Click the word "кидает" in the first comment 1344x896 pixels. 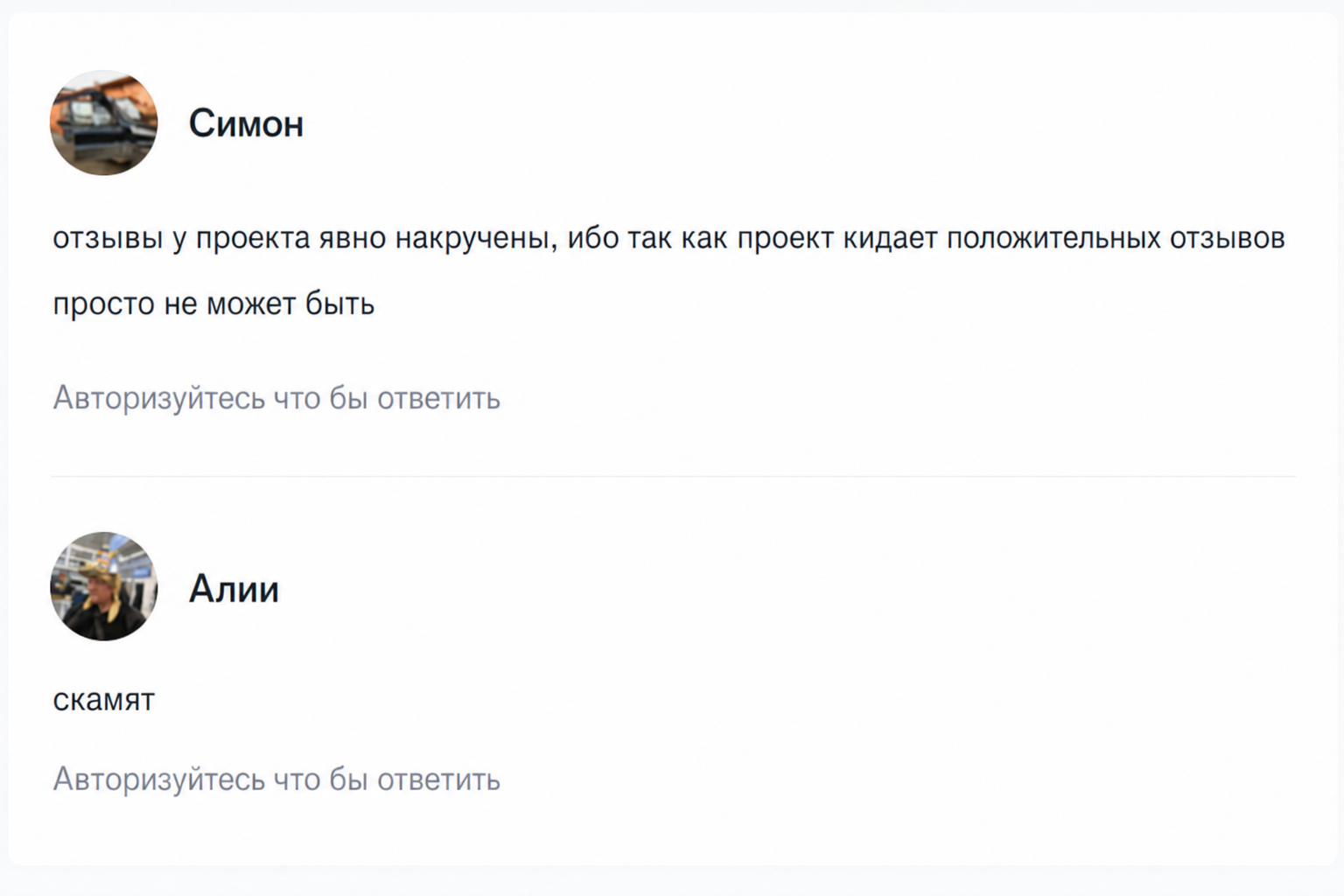(x=890, y=238)
